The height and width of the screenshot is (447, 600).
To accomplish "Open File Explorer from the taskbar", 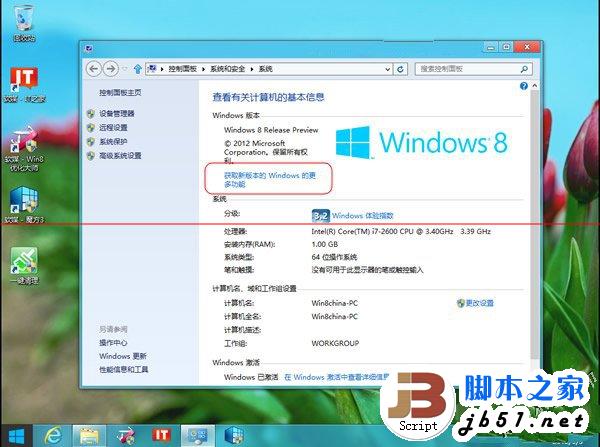I will 89,436.
